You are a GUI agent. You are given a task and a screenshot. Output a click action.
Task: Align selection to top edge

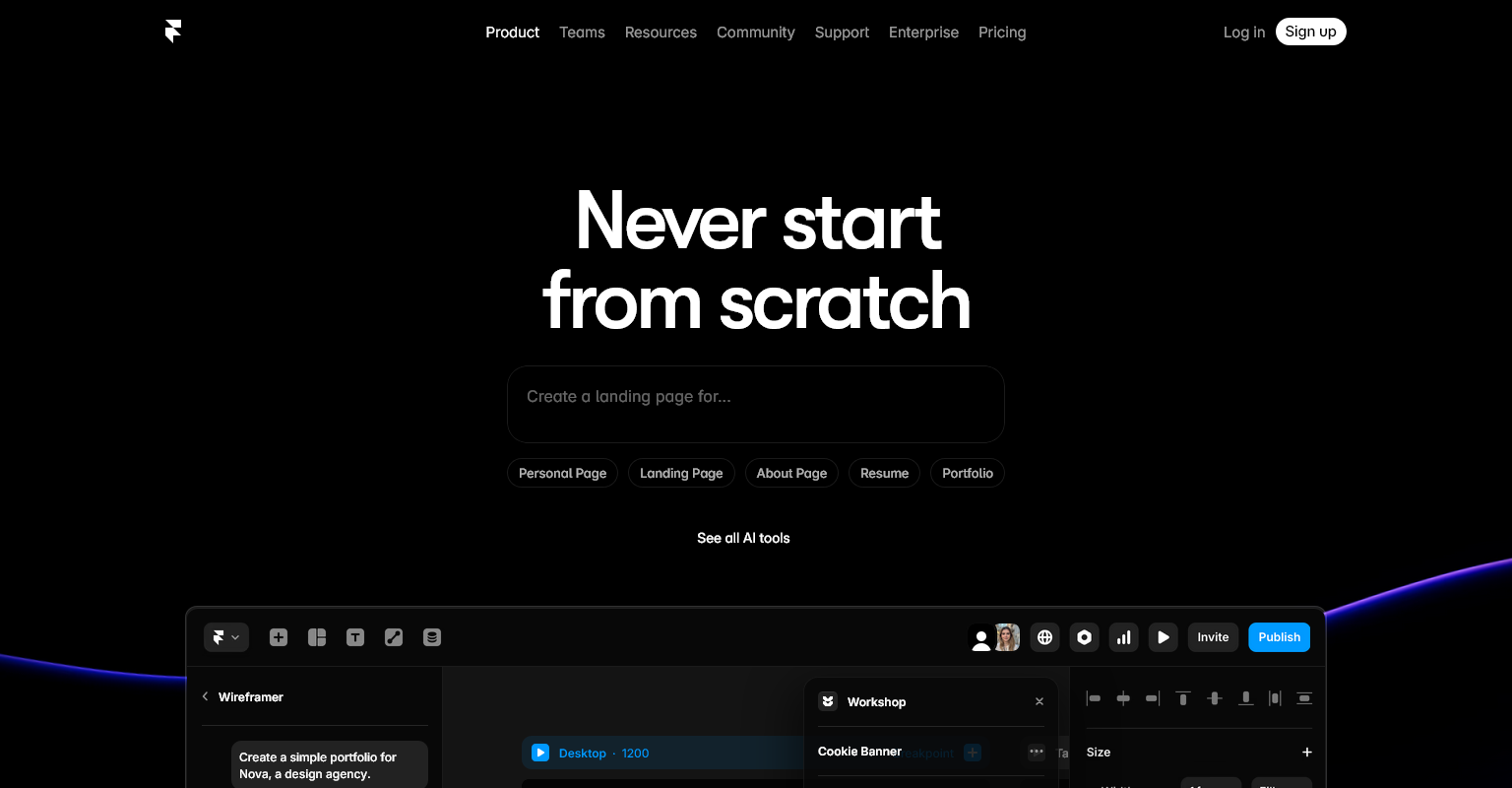click(x=1183, y=698)
